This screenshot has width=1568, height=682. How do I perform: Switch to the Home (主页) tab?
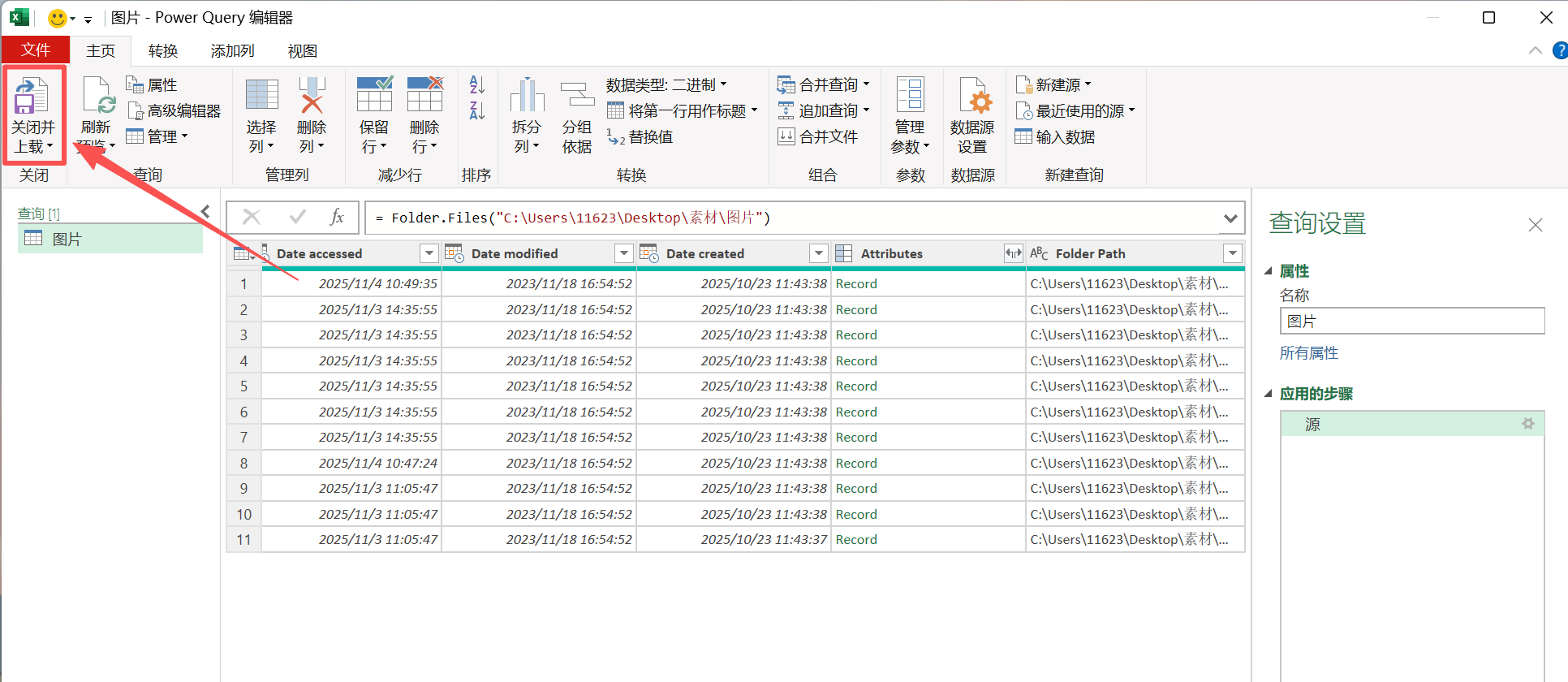101,50
